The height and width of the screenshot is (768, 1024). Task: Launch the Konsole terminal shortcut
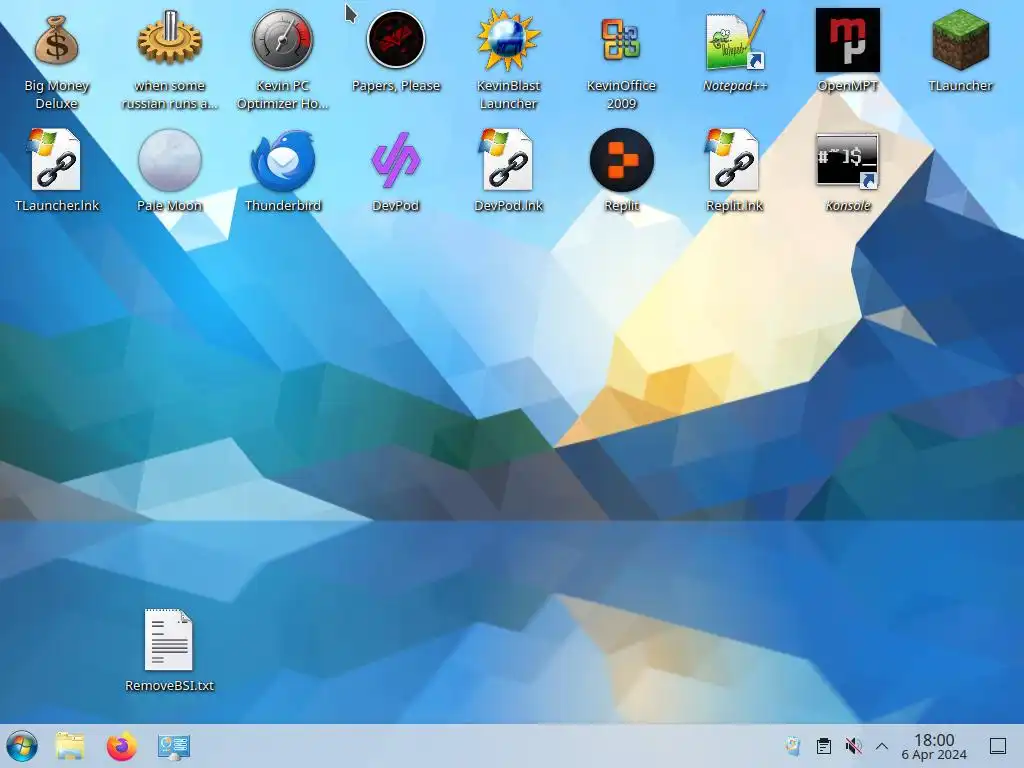[x=848, y=161]
